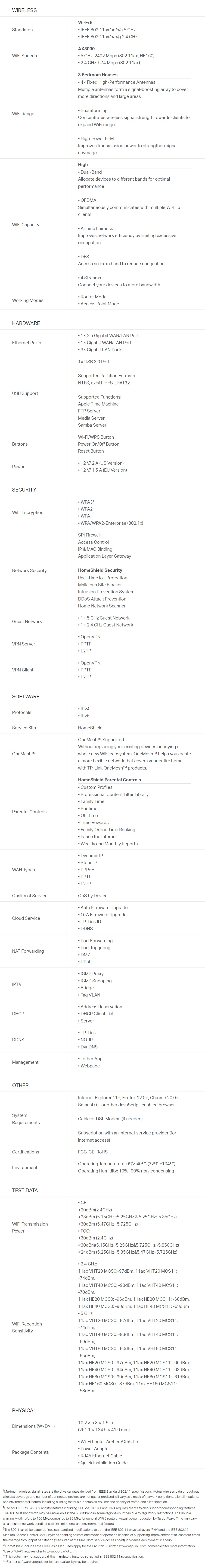The height and width of the screenshot is (1568, 205).
Task: Click the SECURITY section heading
Action: (x=24, y=489)
